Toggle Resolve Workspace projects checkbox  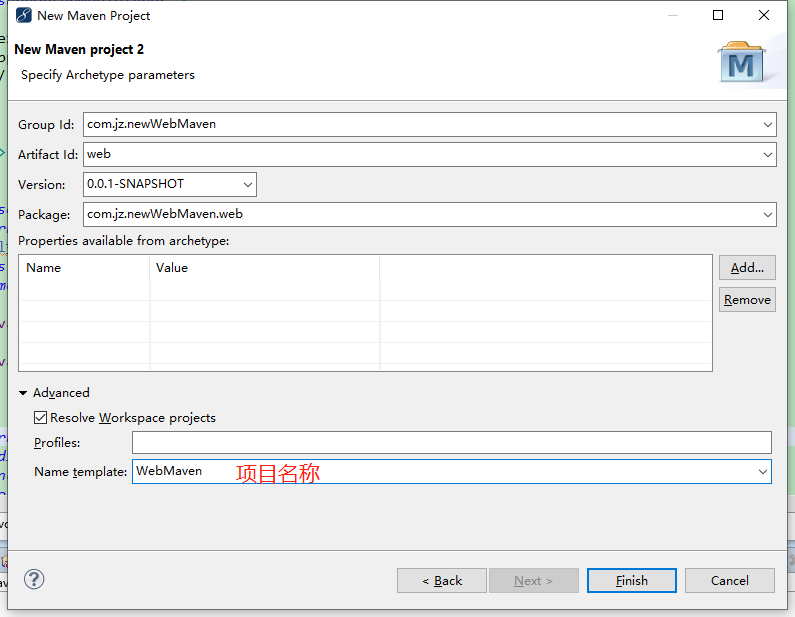[x=41, y=418]
